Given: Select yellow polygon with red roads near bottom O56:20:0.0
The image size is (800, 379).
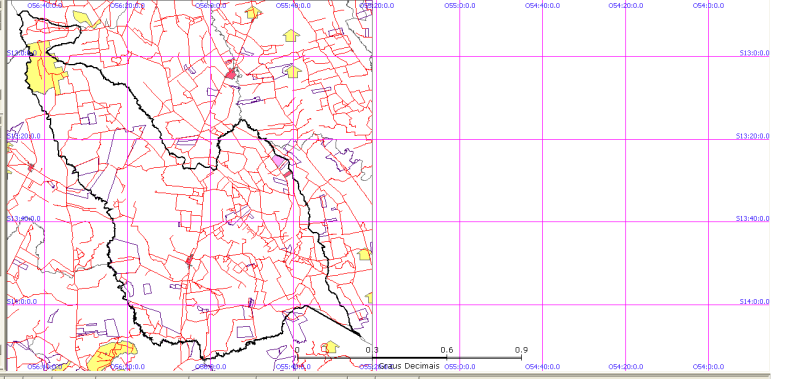Looking at the screenshot, I should tap(110, 354).
